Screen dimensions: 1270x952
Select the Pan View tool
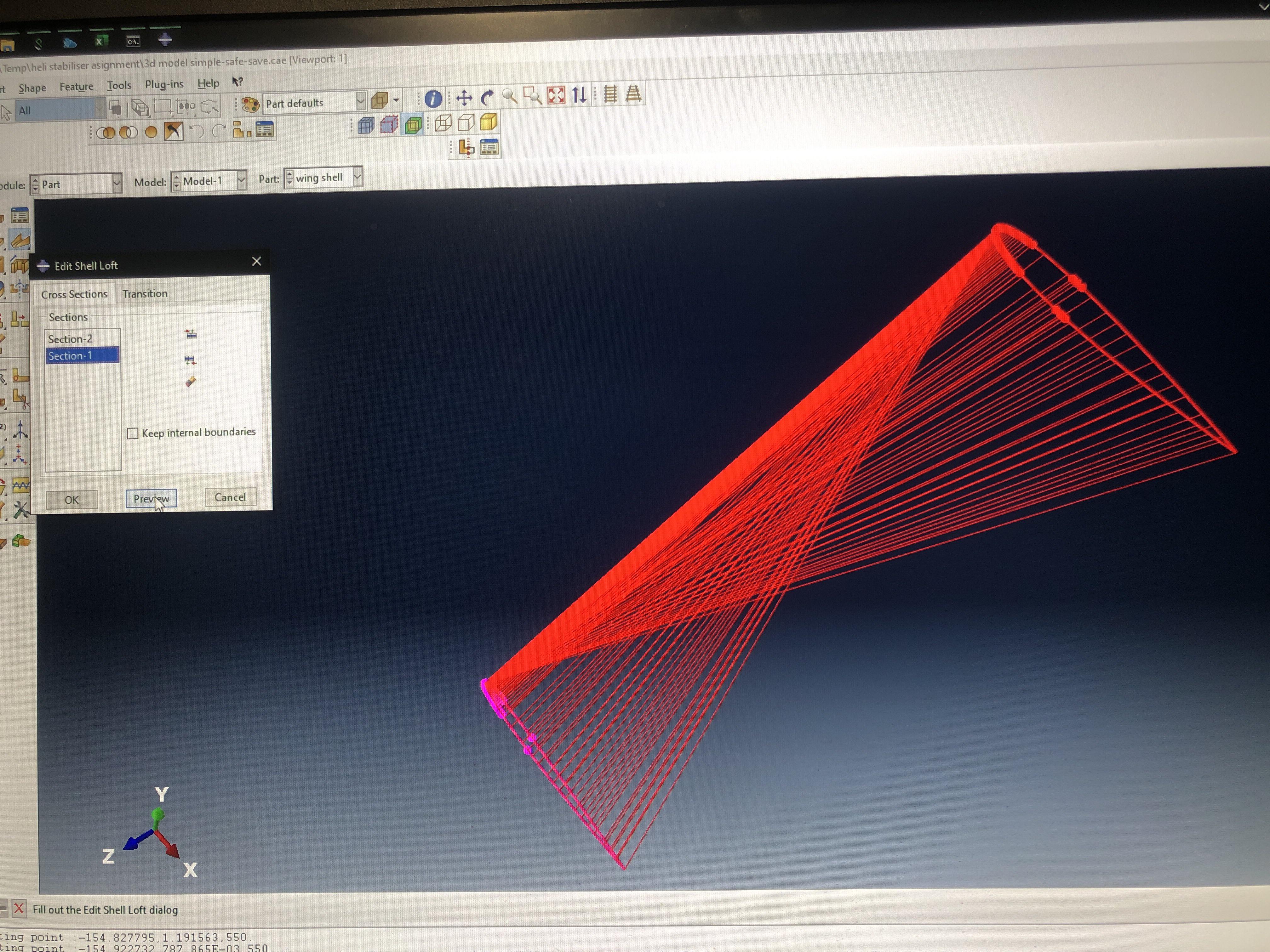pyautogui.click(x=464, y=98)
